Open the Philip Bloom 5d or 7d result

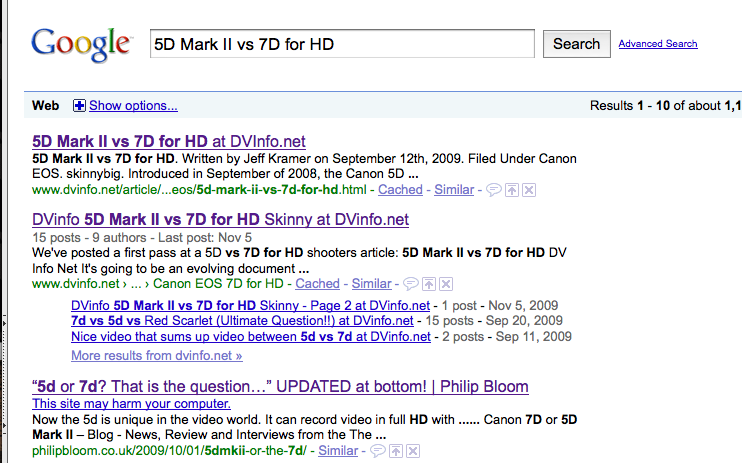tap(280, 387)
